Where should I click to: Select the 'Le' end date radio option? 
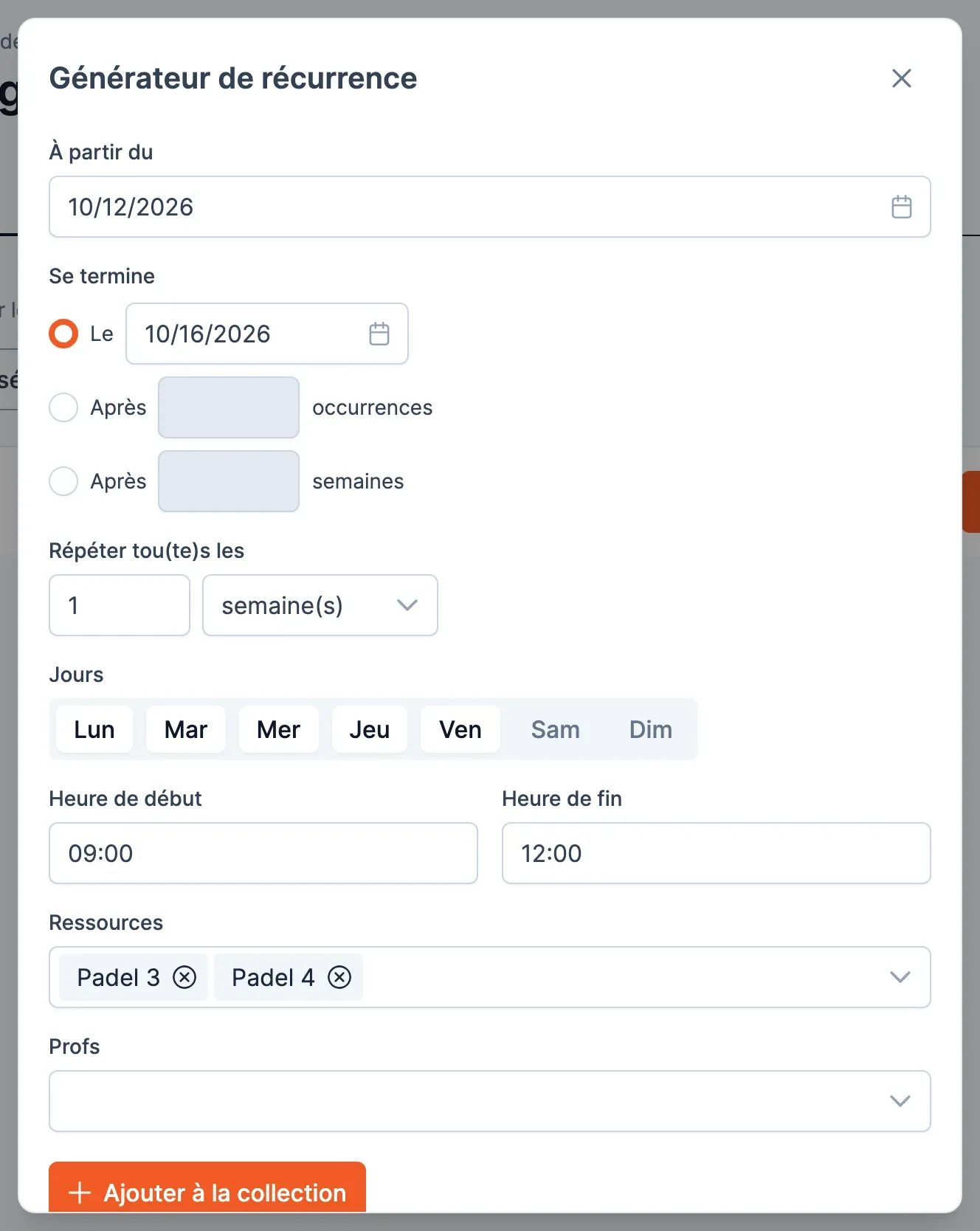tap(63, 334)
